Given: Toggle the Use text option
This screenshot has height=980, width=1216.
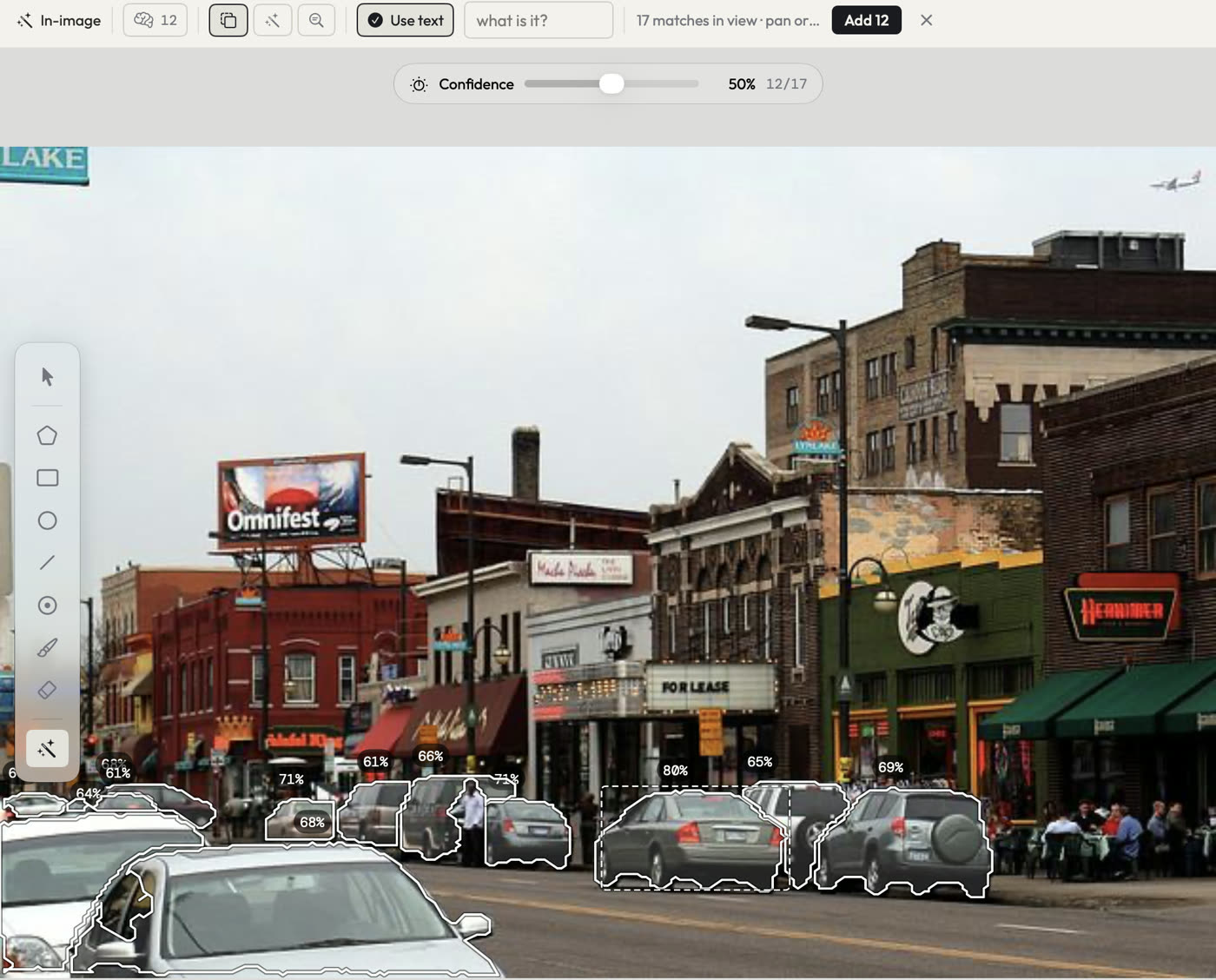Looking at the screenshot, I should tap(405, 20).
